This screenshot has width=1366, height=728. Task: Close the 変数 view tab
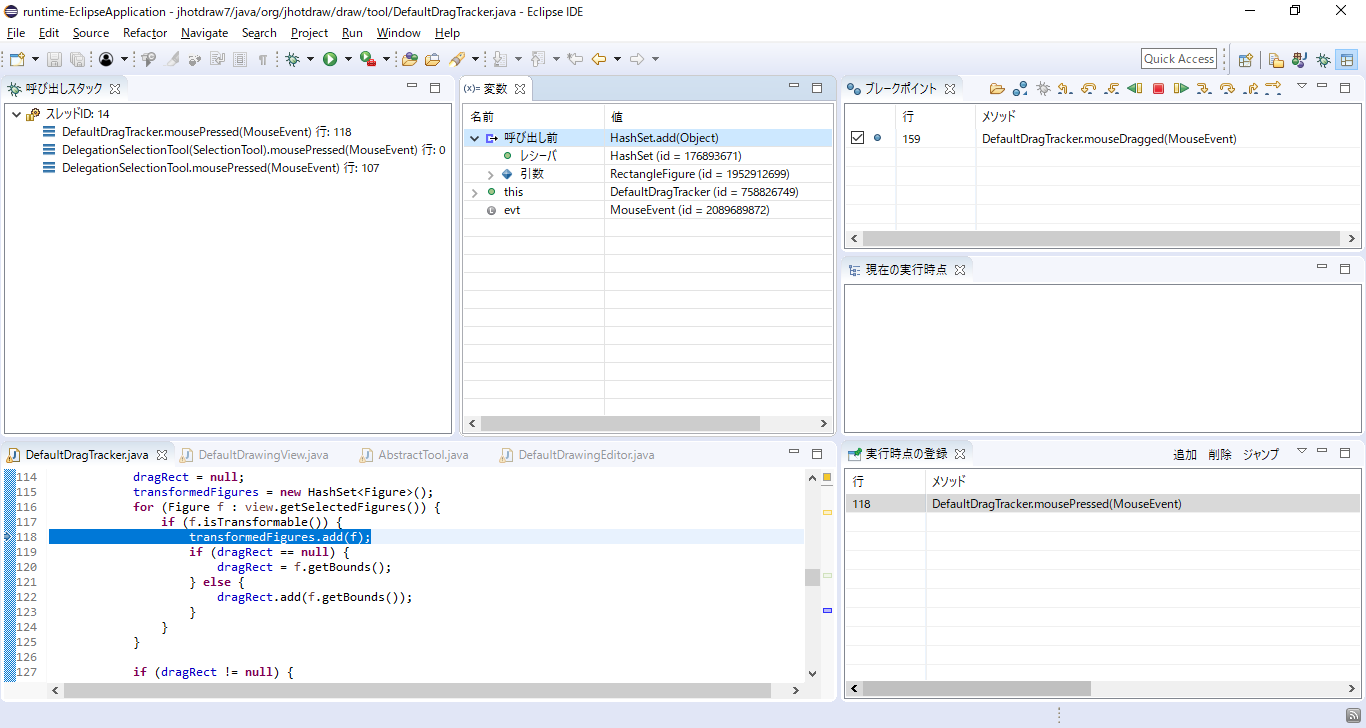pyautogui.click(x=520, y=89)
